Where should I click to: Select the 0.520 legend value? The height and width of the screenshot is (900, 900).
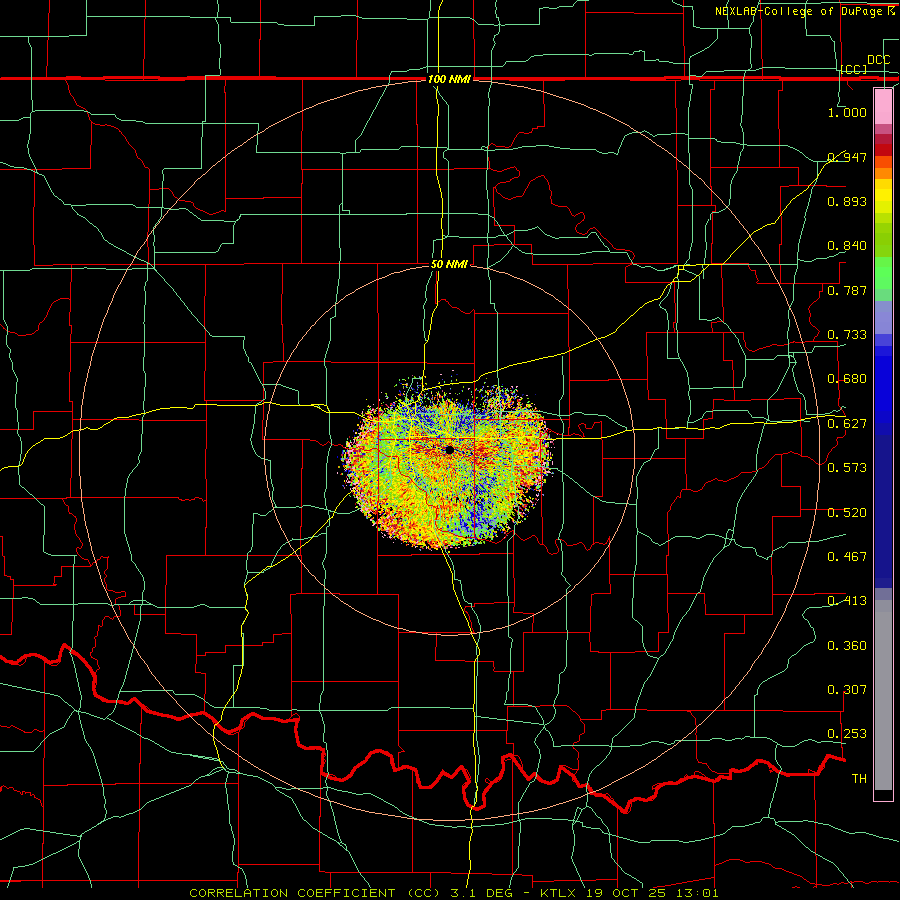coord(847,513)
